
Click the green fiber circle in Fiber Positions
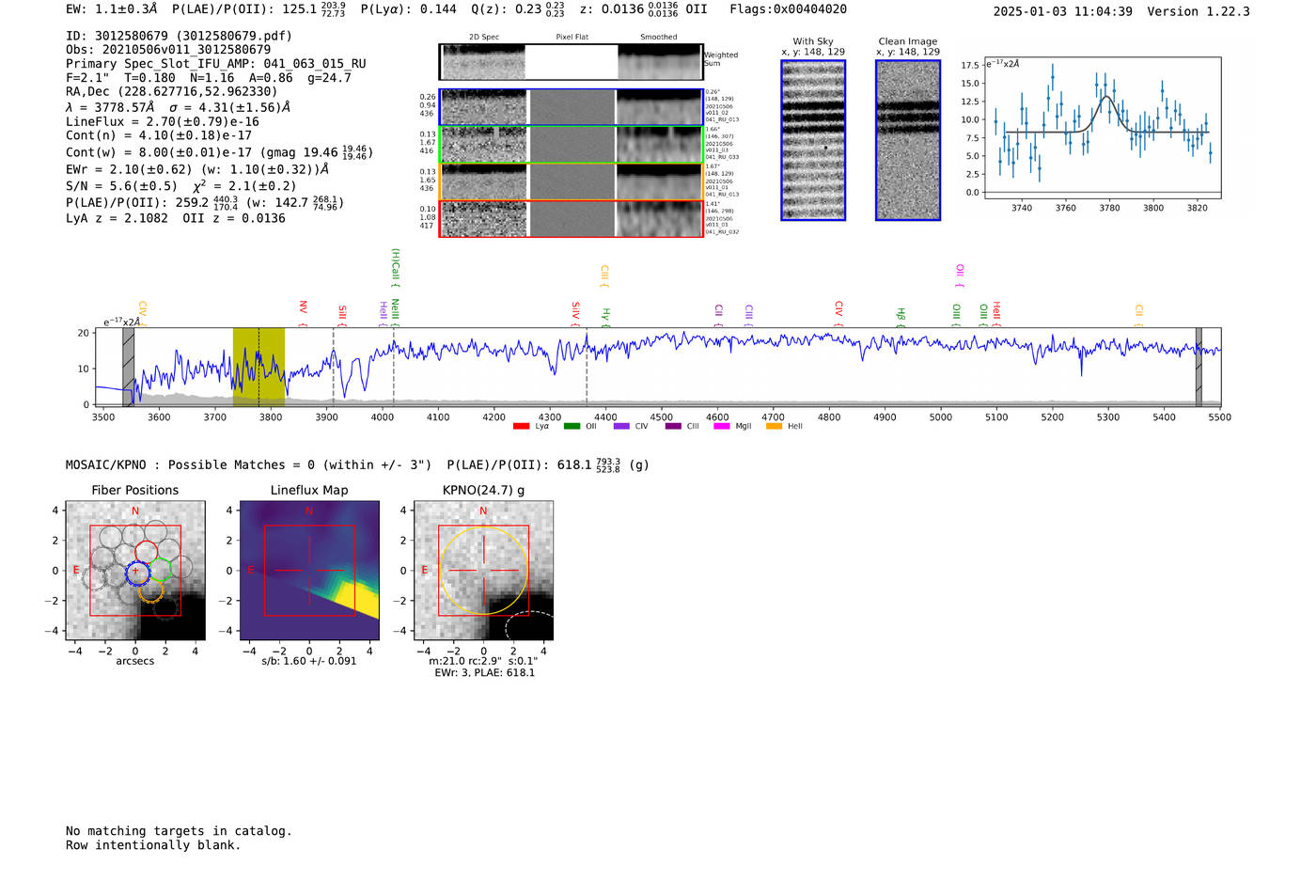[x=161, y=570]
